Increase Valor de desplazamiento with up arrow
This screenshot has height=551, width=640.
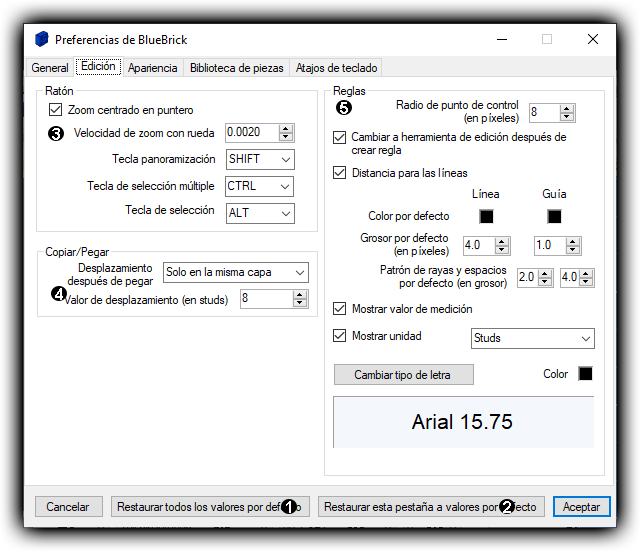coord(300,295)
